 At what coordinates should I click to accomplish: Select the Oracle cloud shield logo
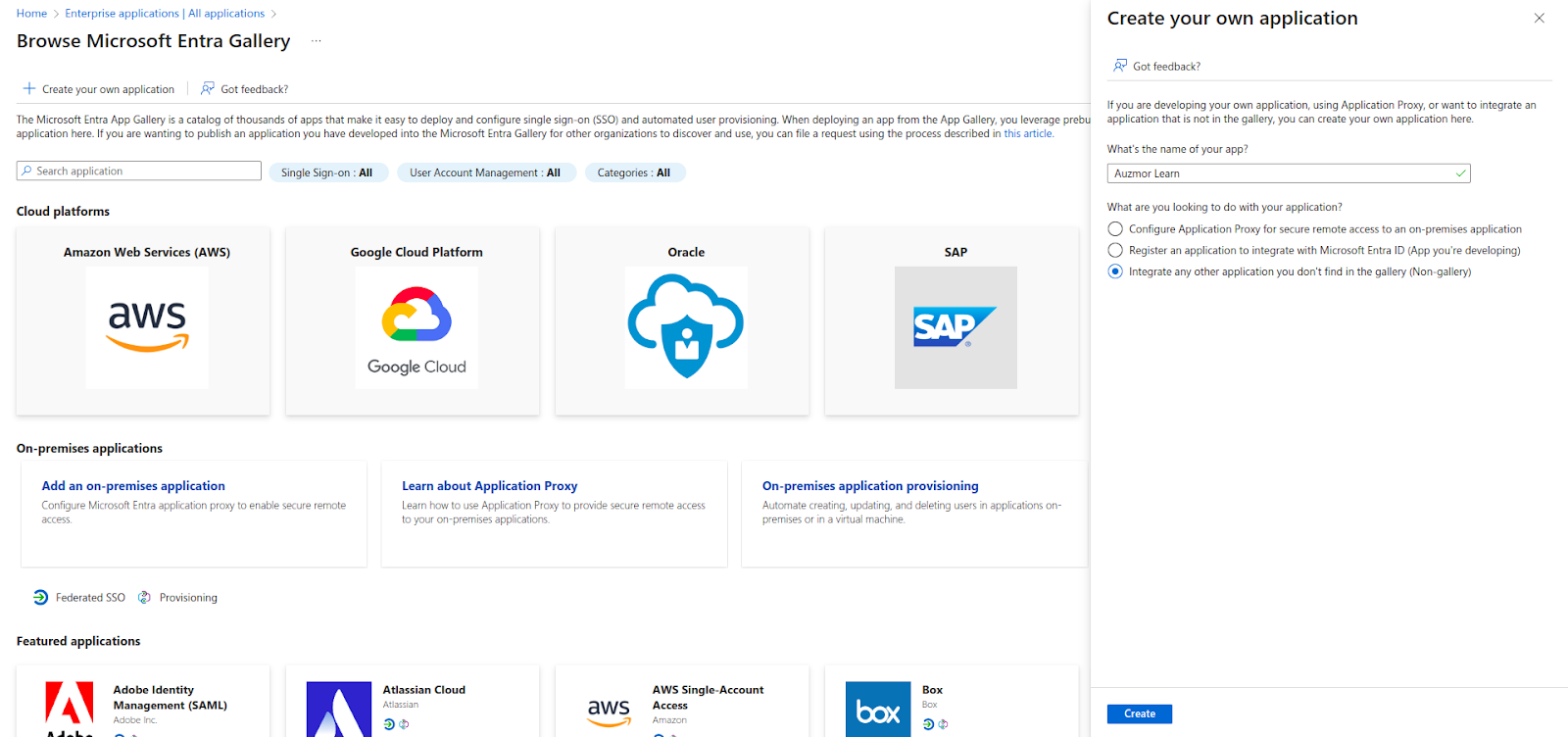point(686,327)
